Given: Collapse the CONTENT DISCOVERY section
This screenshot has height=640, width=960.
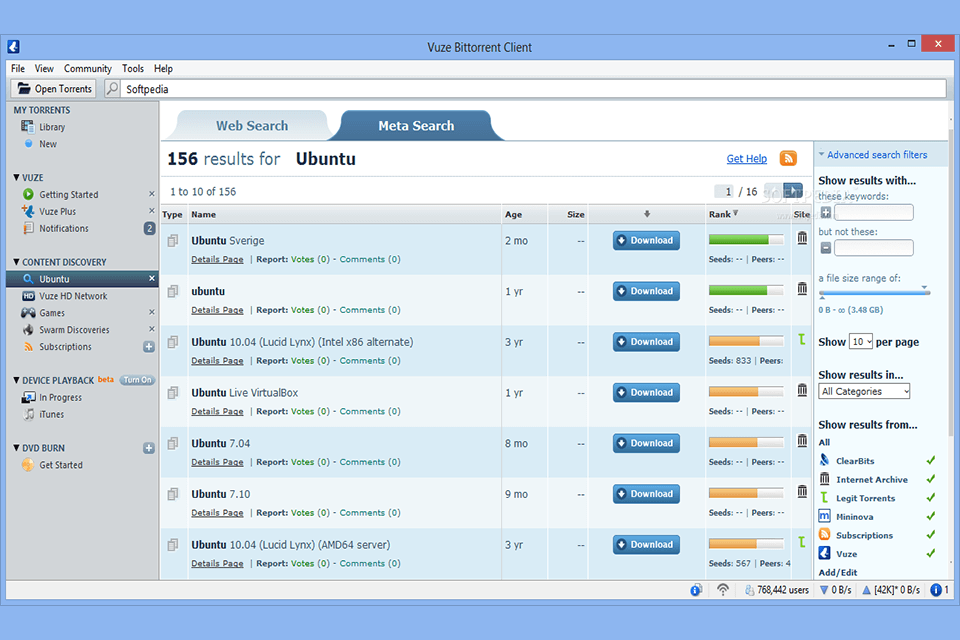Looking at the screenshot, I should tap(17, 262).
